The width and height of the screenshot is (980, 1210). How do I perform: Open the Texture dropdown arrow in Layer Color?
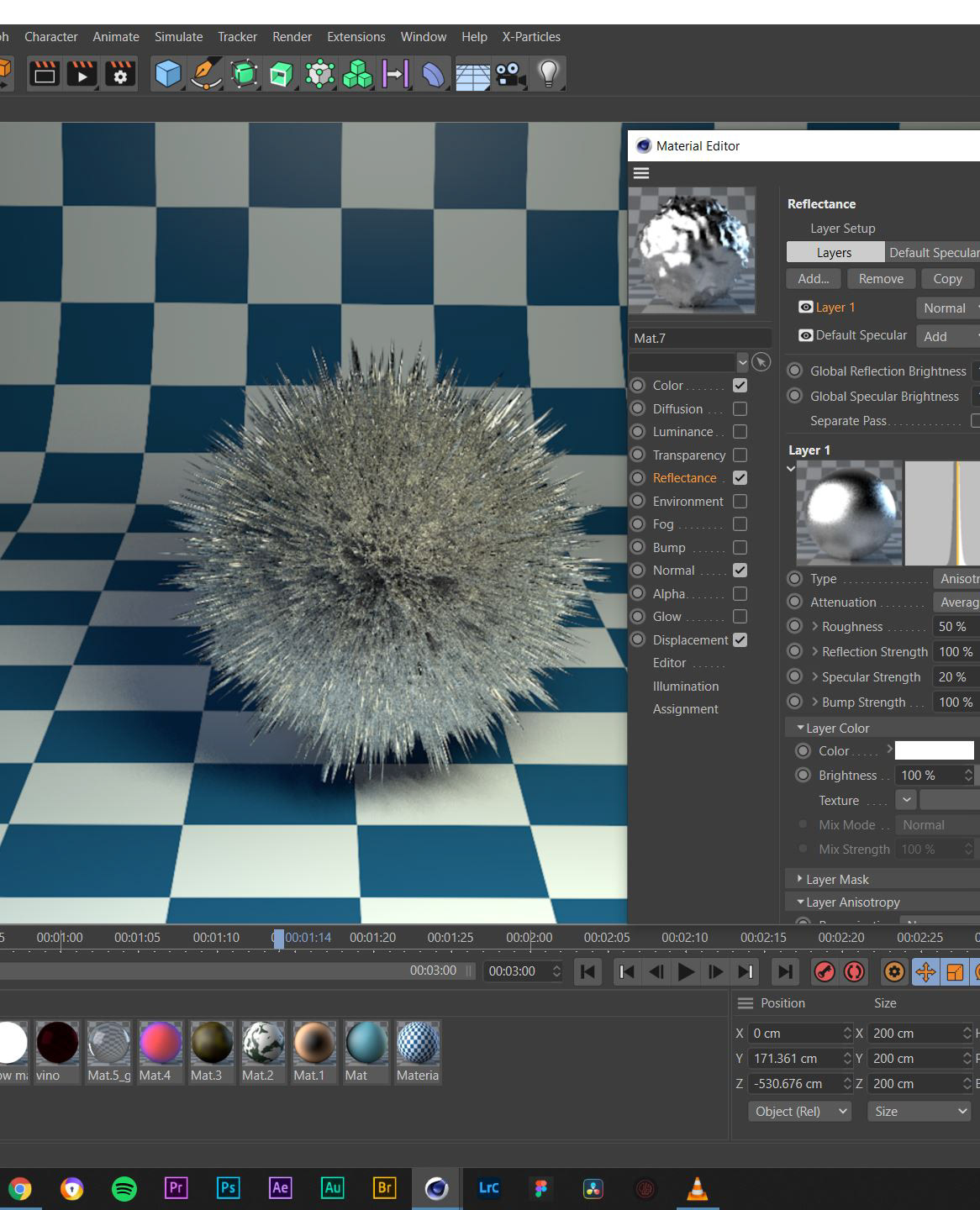point(906,800)
